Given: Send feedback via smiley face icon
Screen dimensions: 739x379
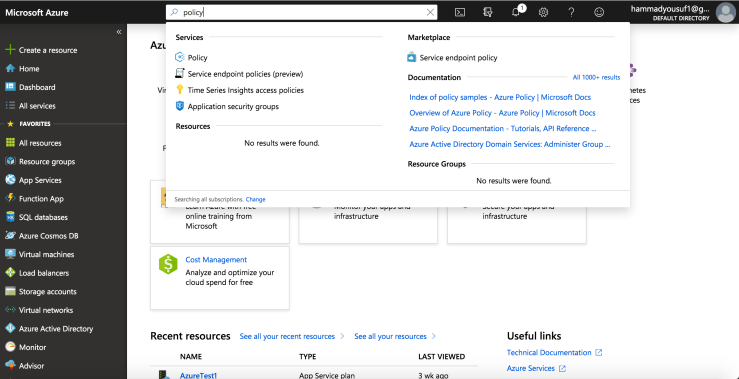Looking at the screenshot, I should click(599, 13).
